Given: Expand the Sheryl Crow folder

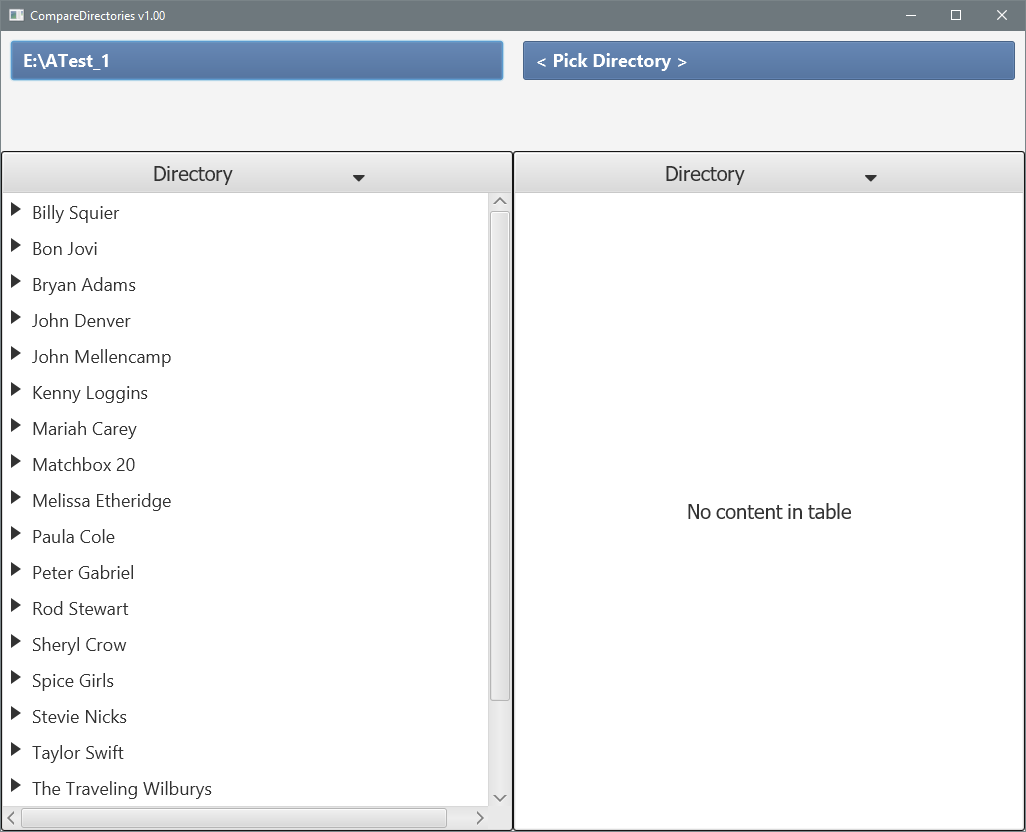Looking at the screenshot, I should 16,642.
